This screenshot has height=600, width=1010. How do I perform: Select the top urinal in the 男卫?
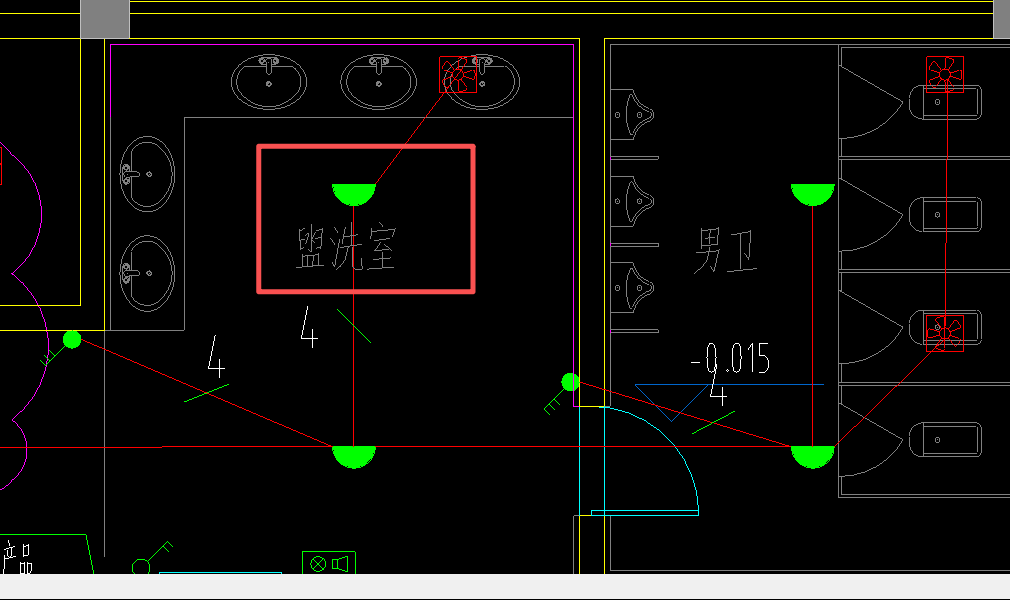pyautogui.click(x=633, y=115)
